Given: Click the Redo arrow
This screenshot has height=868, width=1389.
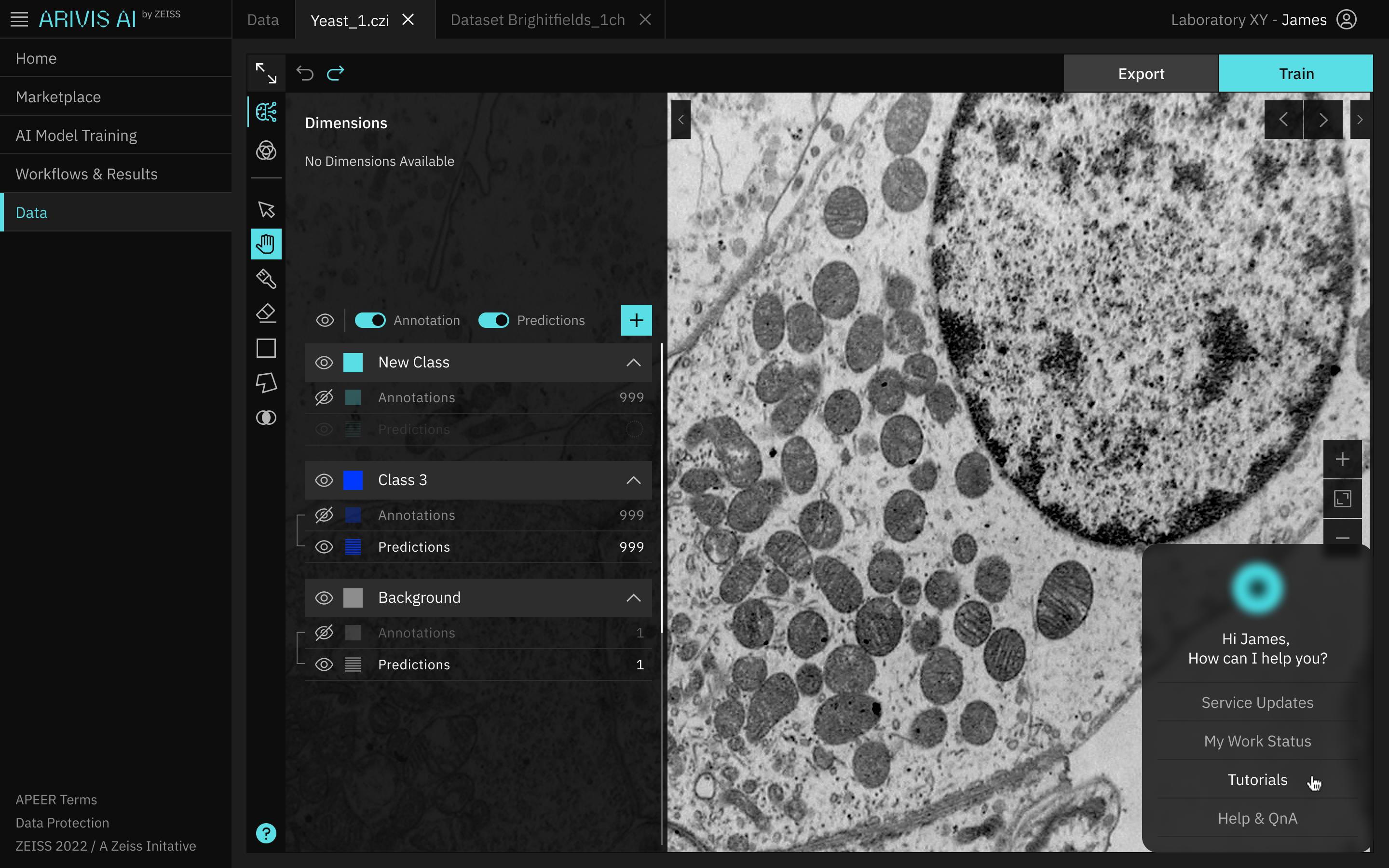Looking at the screenshot, I should [335, 73].
